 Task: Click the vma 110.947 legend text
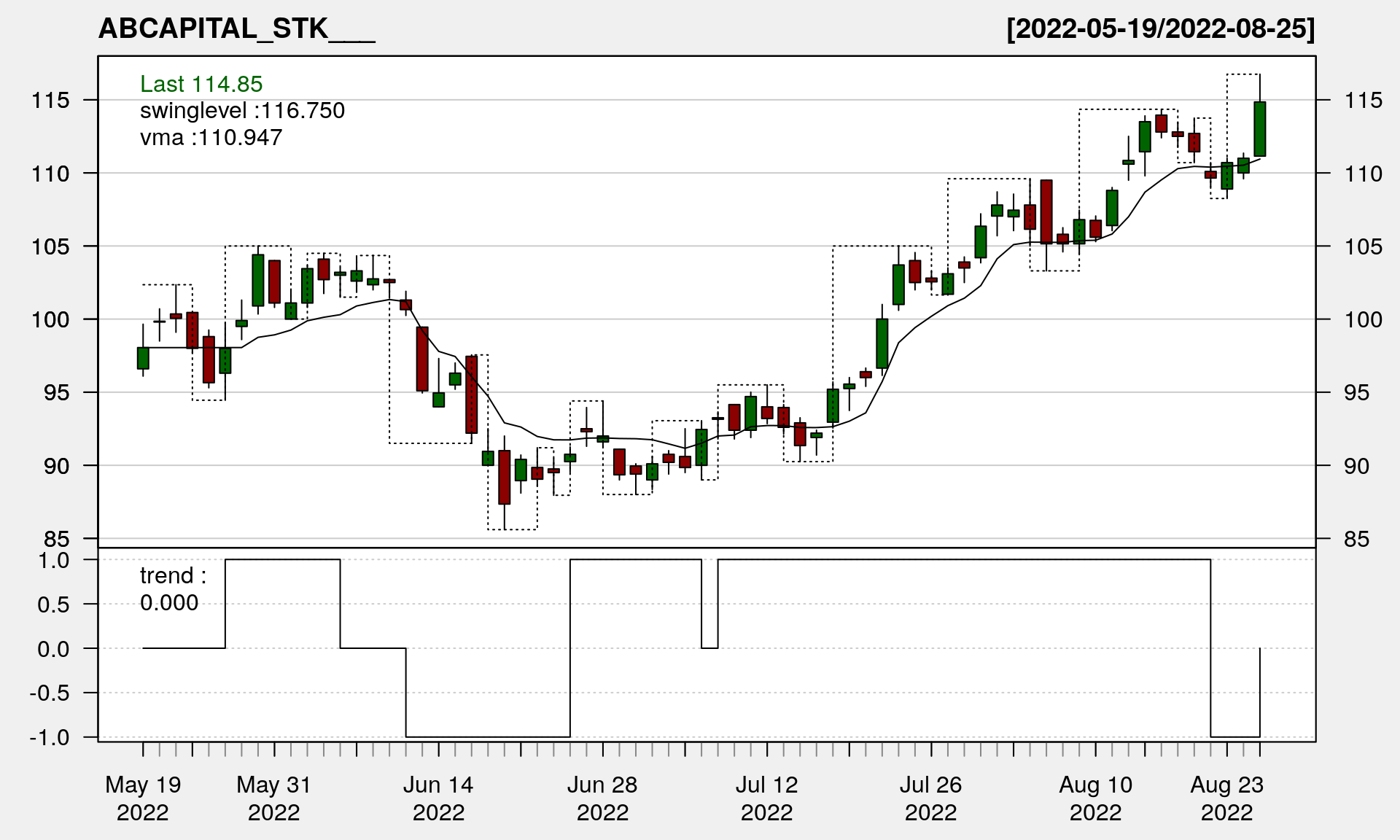211,137
